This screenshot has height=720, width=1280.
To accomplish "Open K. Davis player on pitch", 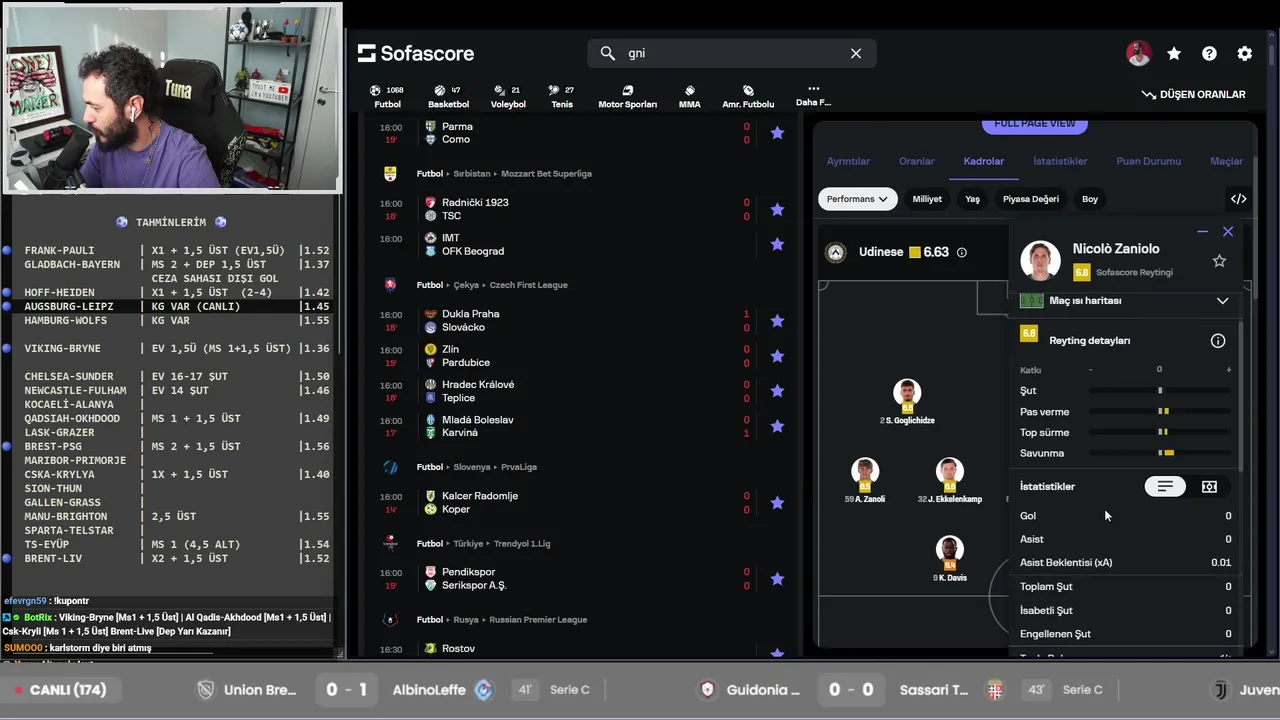I will click(x=949, y=560).
